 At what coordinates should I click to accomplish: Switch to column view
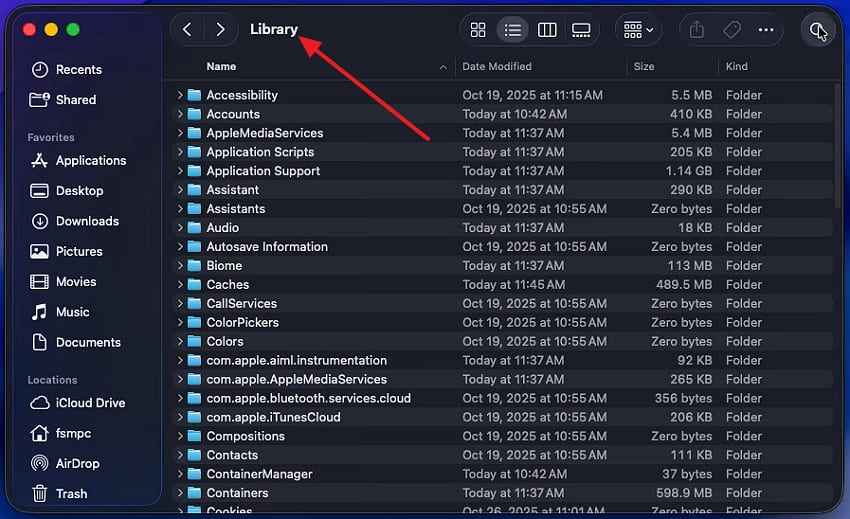pyautogui.click(x=547, y=30)
